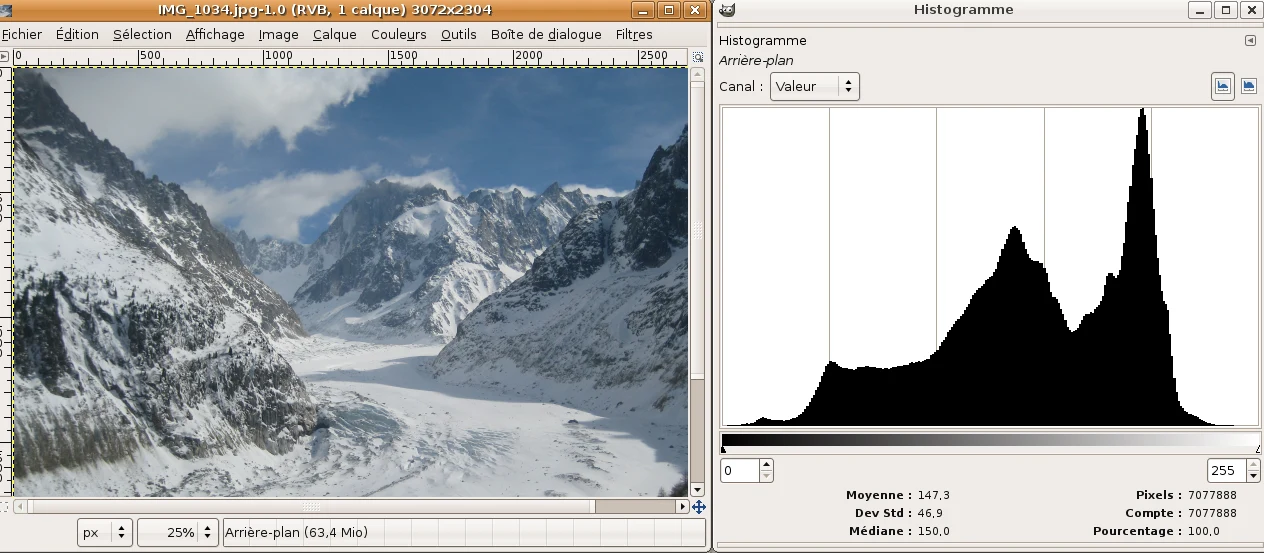Screen dimensions: 1264x553
Task: Switch histogram to logarithmic display
Action: [x=1248, y=86]
